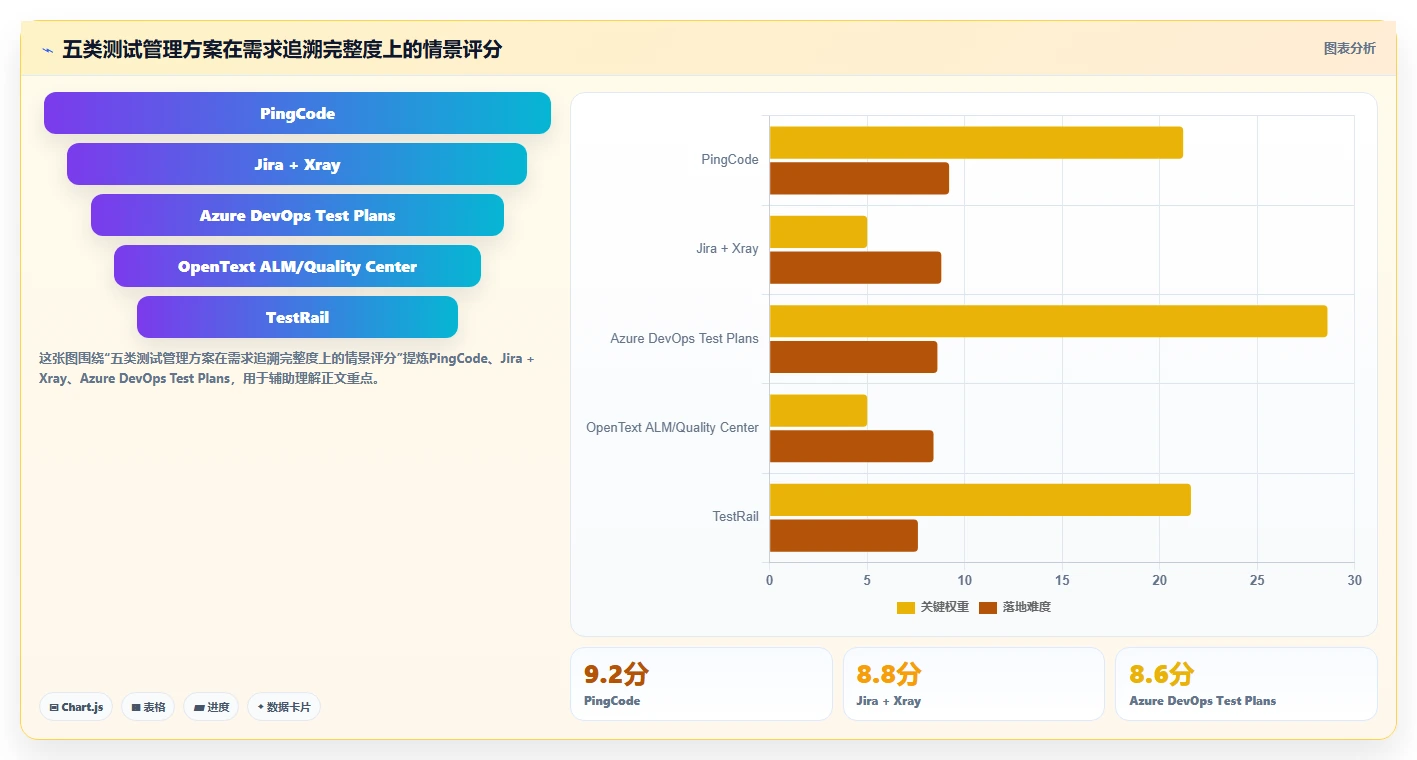Click the Jira + Xray yellow bar
This screenshot has height=760, width=1417.
pyautogui.click(x=818, y=232)
